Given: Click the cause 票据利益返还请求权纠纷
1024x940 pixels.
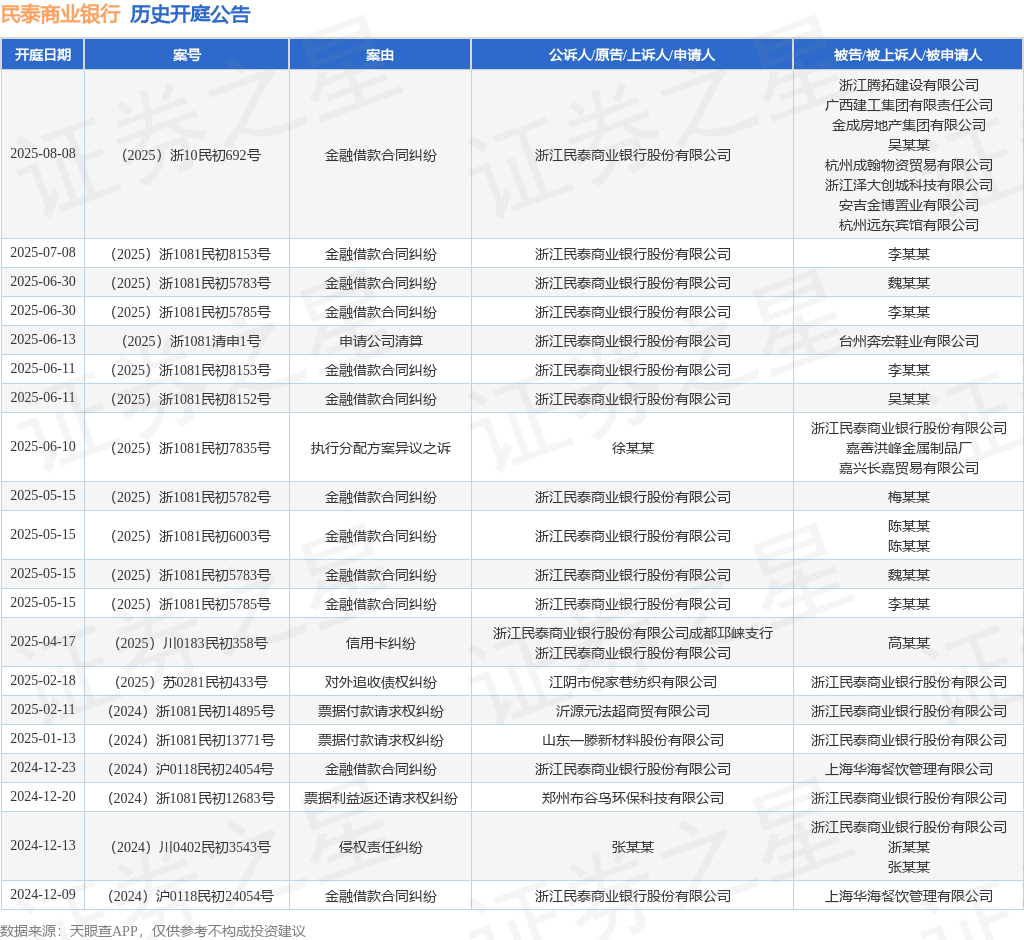Looking at the screenshot, I should pos(381,798).
